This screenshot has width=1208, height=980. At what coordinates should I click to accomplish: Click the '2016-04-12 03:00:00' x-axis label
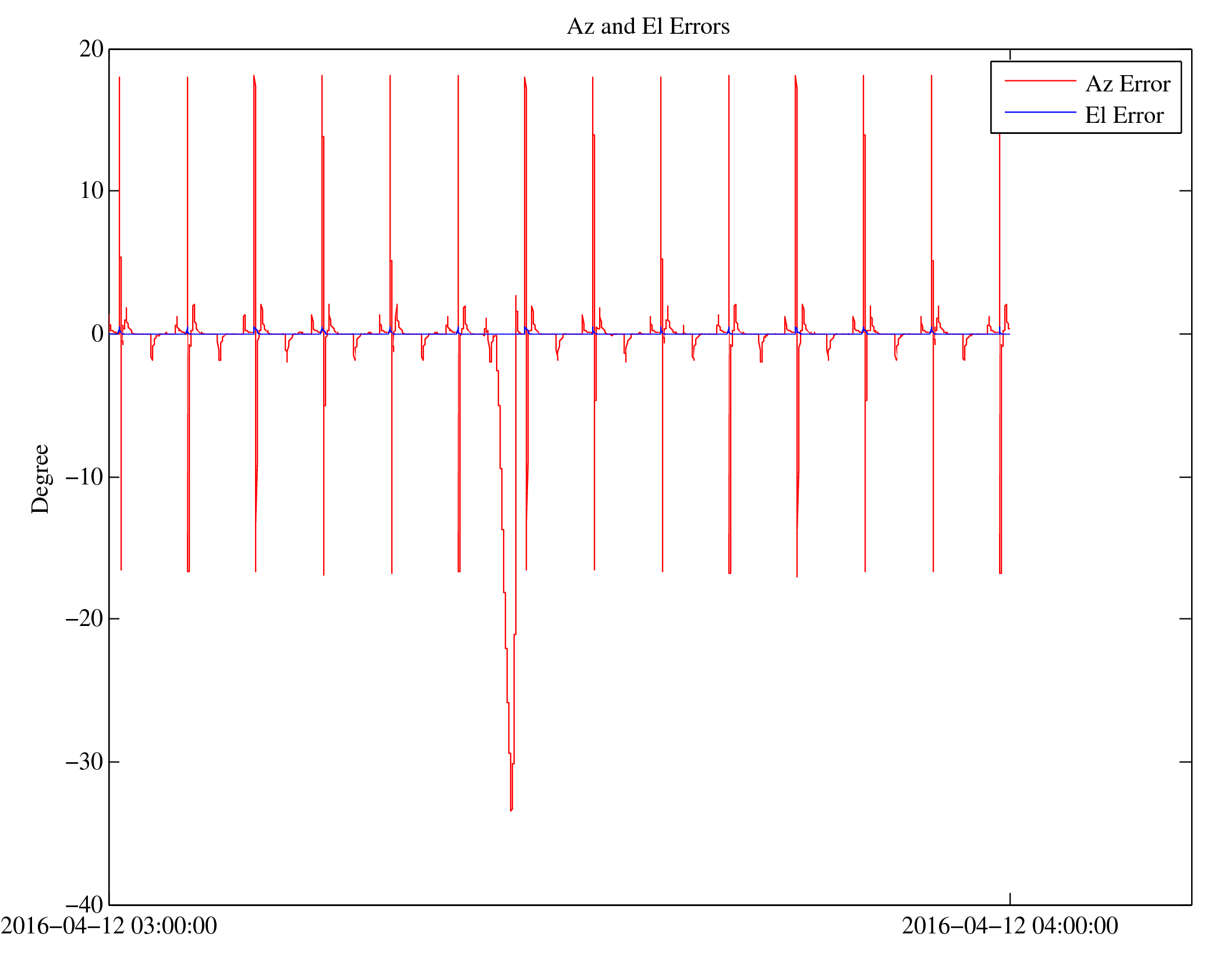click(x=109, y=926)
